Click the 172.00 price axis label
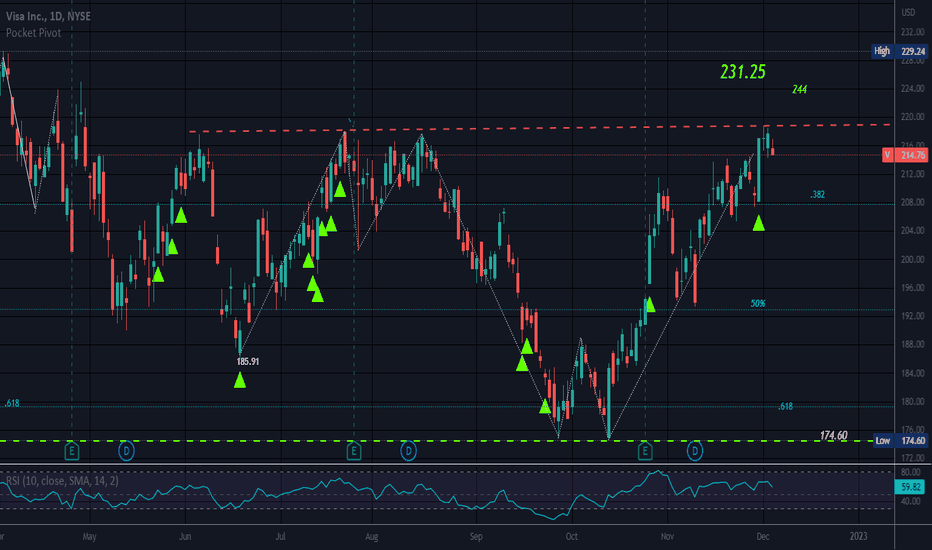 tap(912, 458)
